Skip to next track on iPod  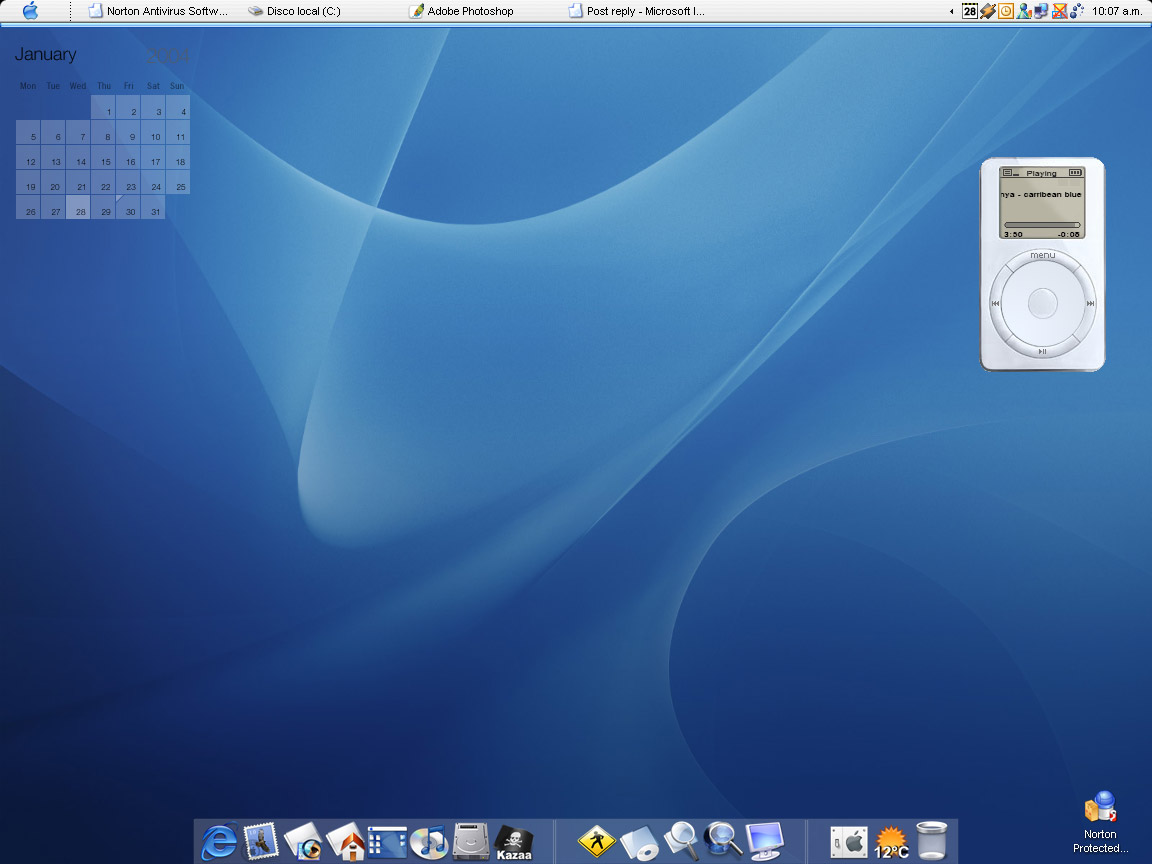pyautogui.click(x=1090, y=303)
